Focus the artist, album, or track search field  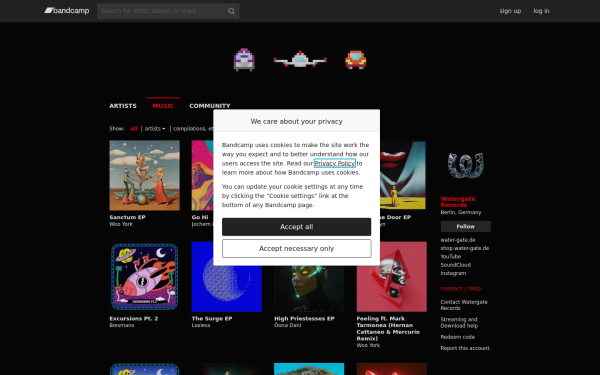[x=168, y=11]
